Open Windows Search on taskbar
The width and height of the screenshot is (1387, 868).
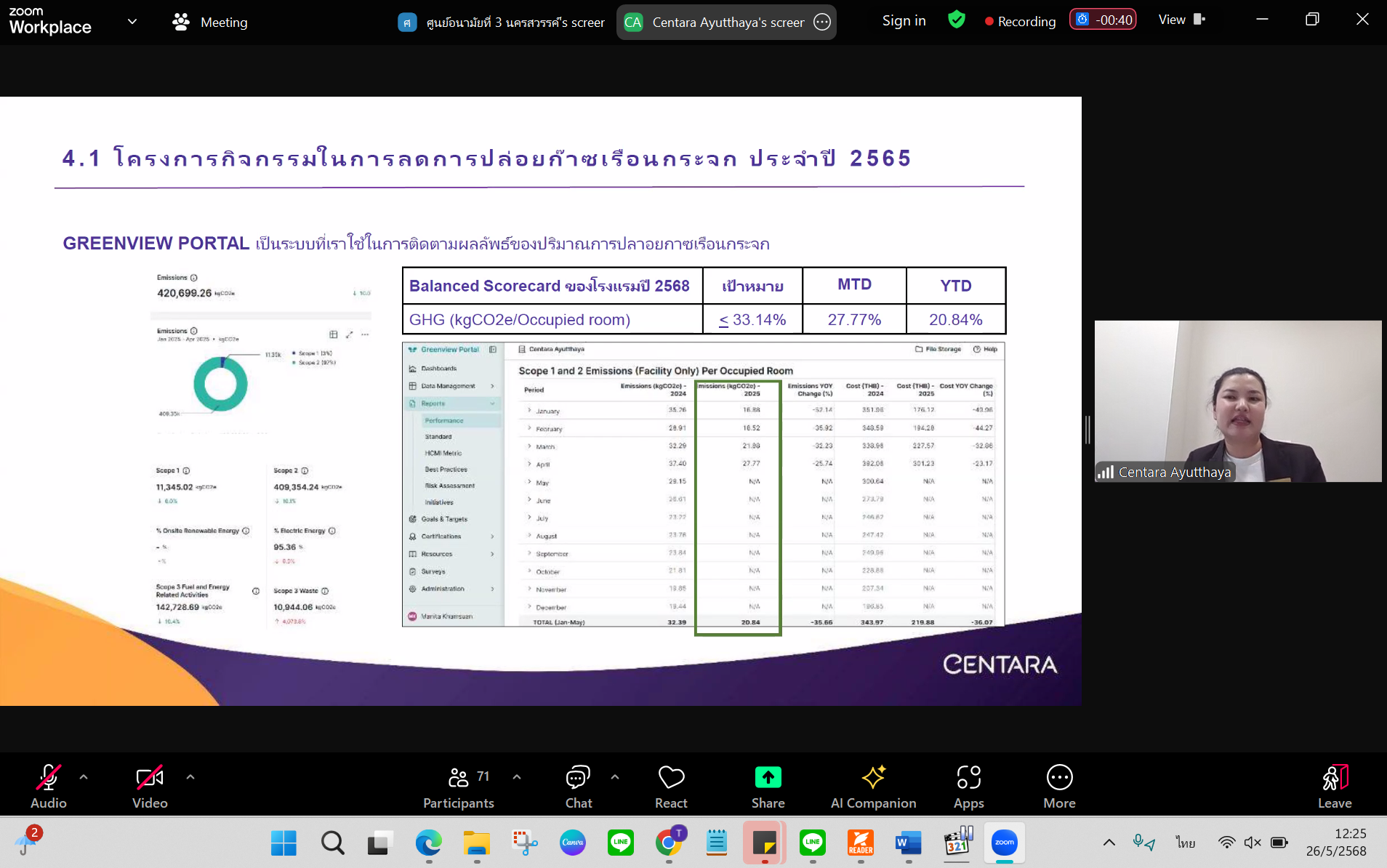click(333, 843)
